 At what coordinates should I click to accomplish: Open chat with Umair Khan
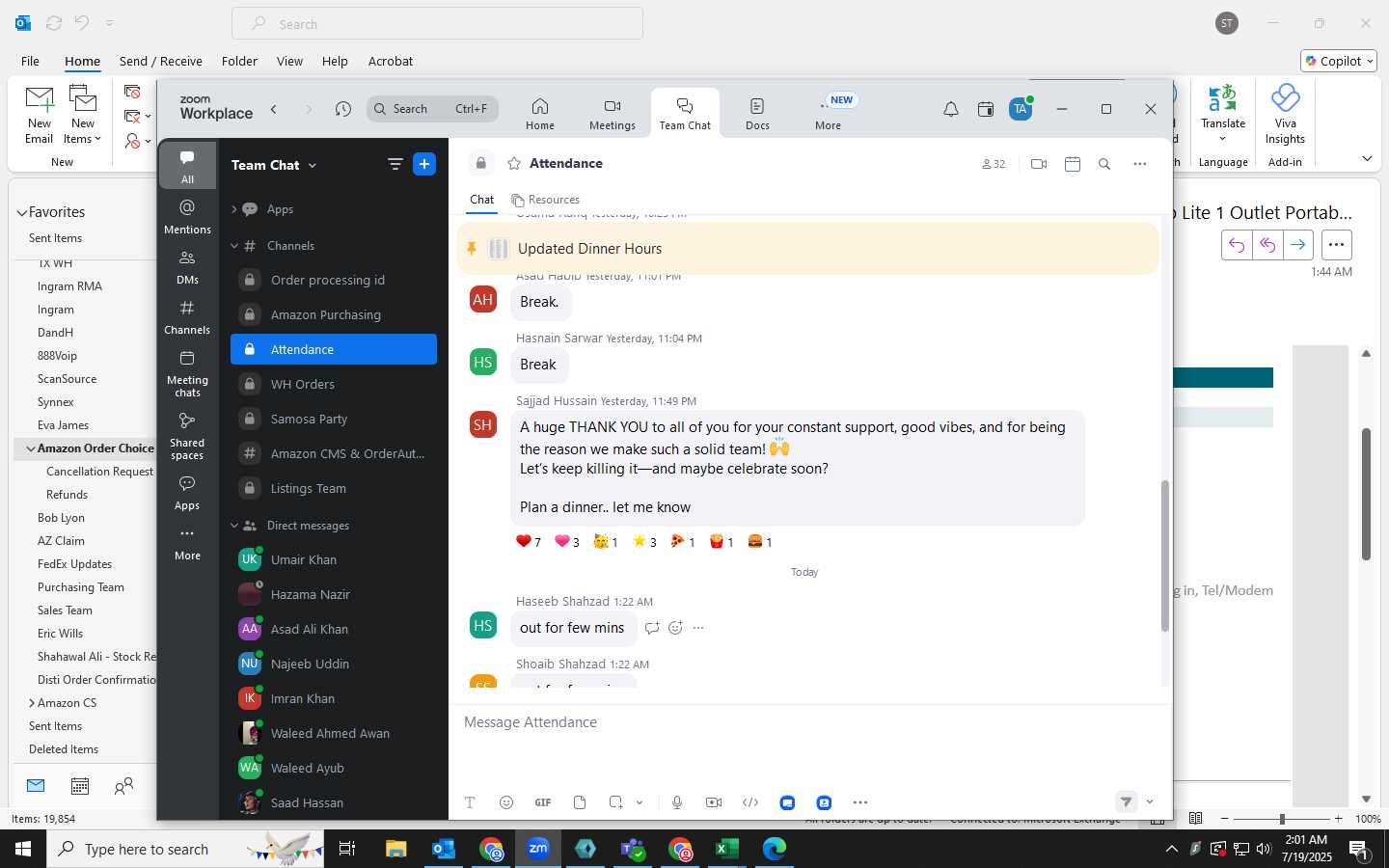(334, 559)
